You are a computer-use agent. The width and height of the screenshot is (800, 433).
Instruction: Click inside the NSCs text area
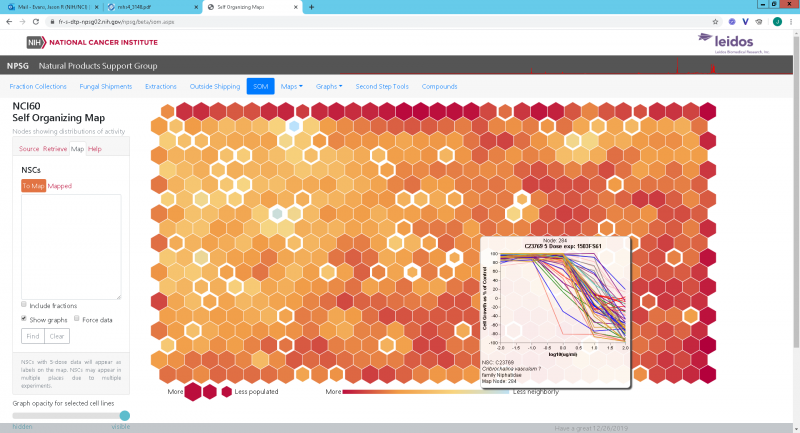(71, 246)
